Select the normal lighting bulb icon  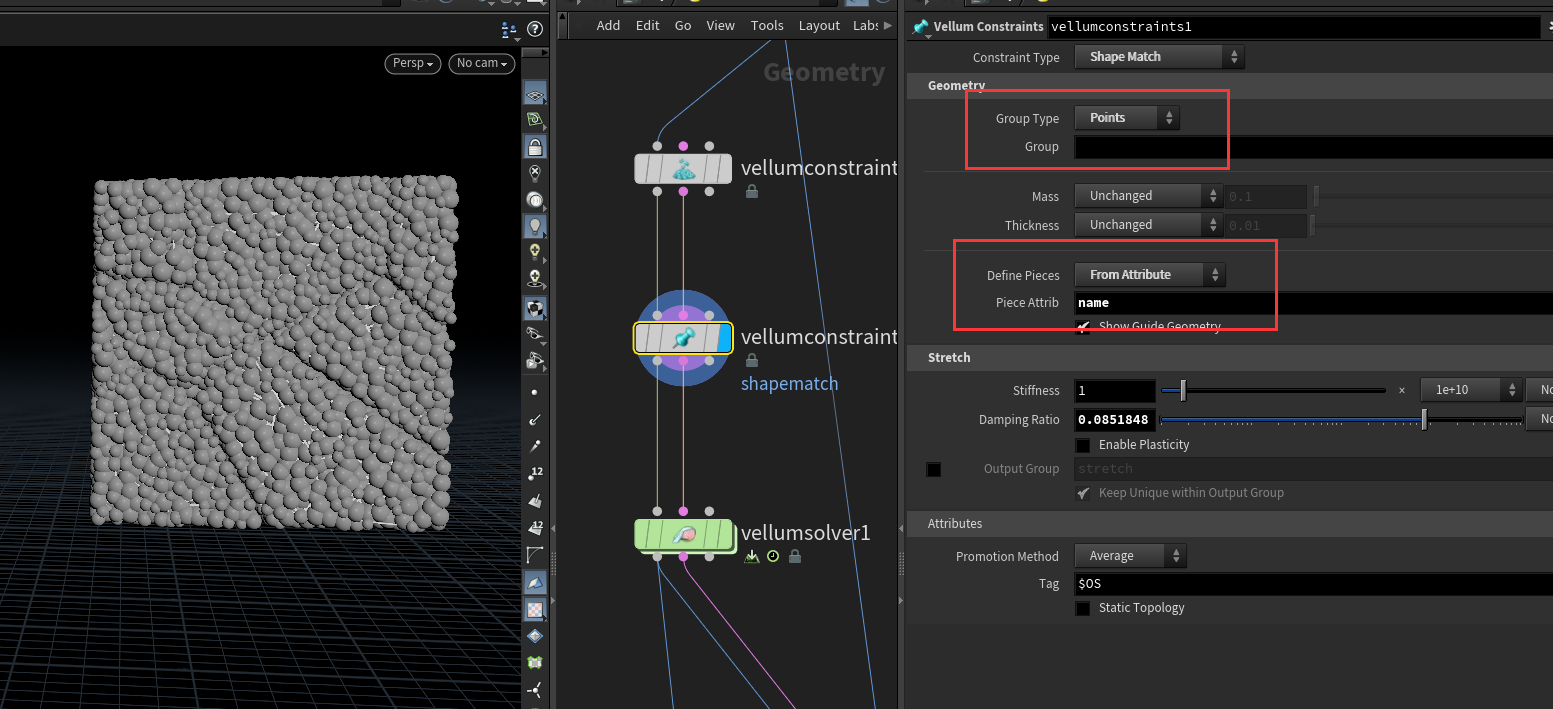535,226
